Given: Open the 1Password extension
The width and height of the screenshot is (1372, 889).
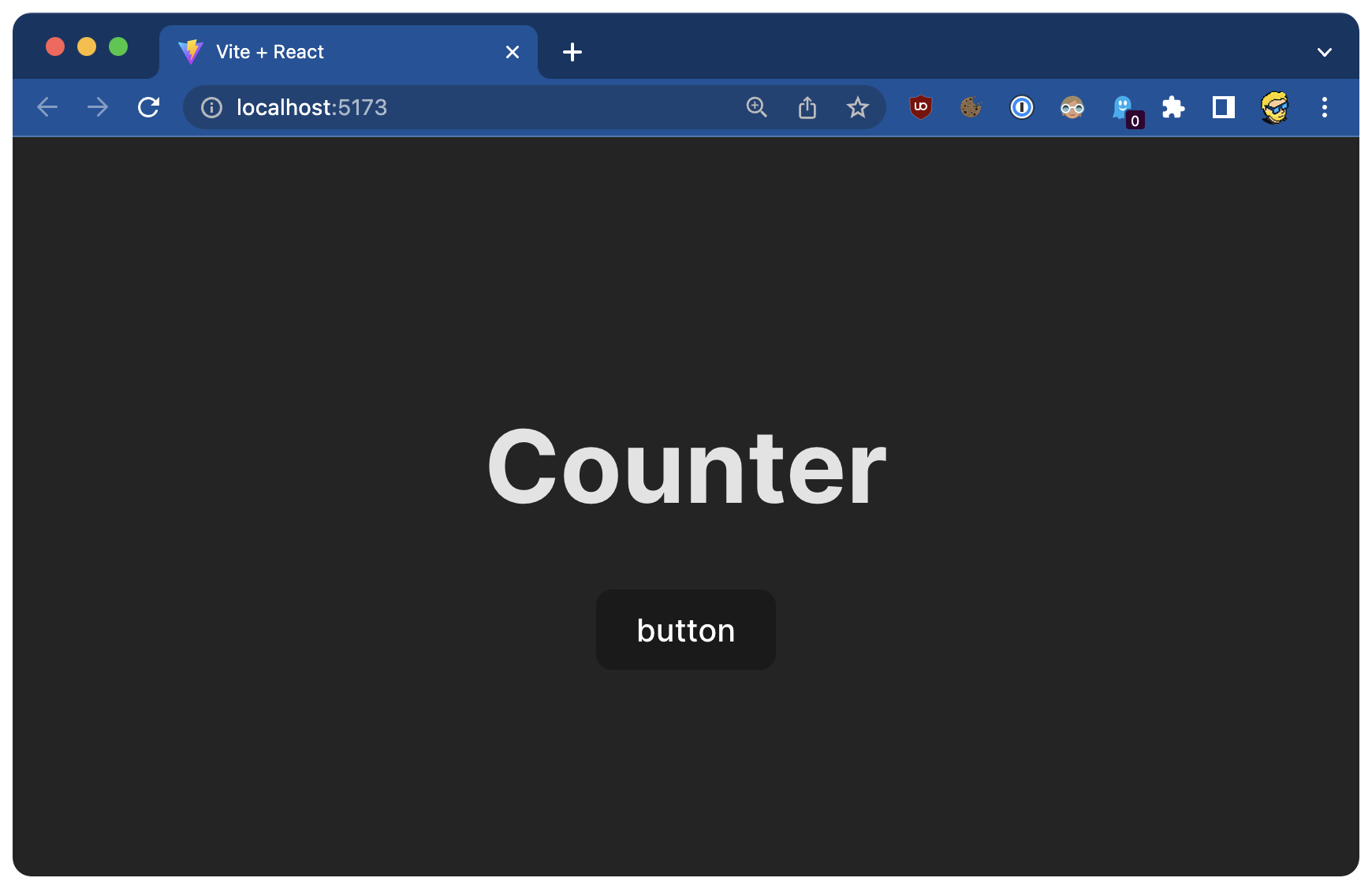Looking at the screenshot, I should [1021, 107].
